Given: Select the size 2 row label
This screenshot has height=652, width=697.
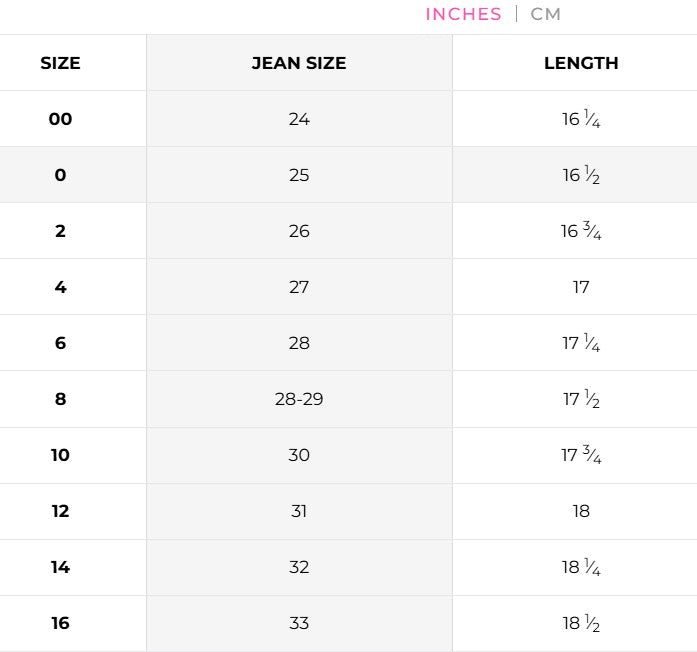Looking at the screenshot, I should pos(60,231).
